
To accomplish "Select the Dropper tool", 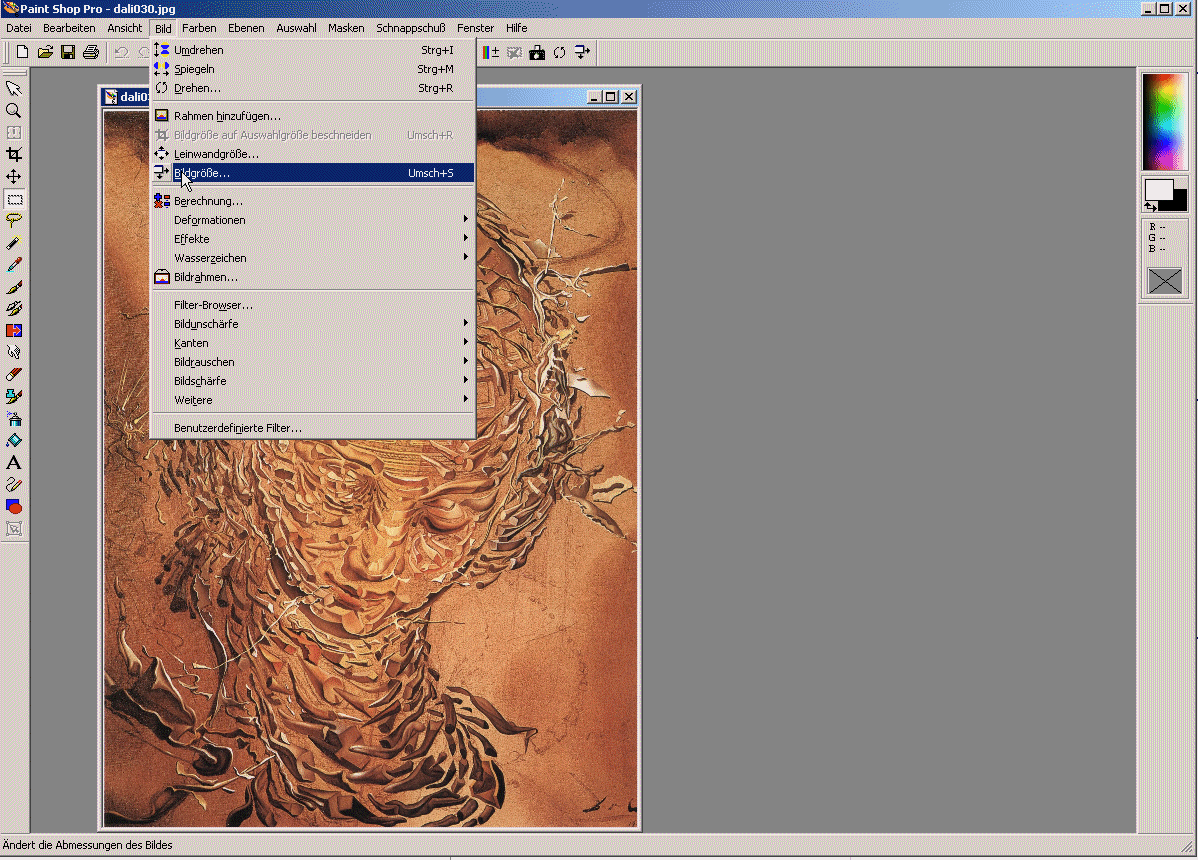I will click(14, 265).
